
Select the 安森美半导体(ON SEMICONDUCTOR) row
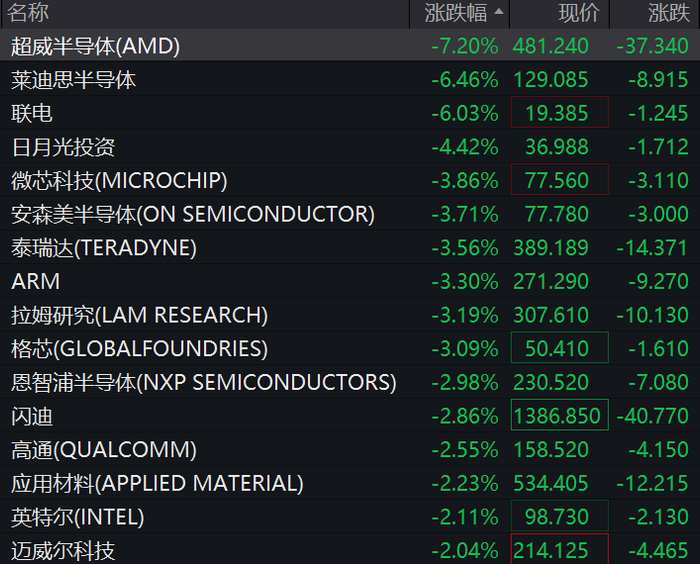point(350,214)
